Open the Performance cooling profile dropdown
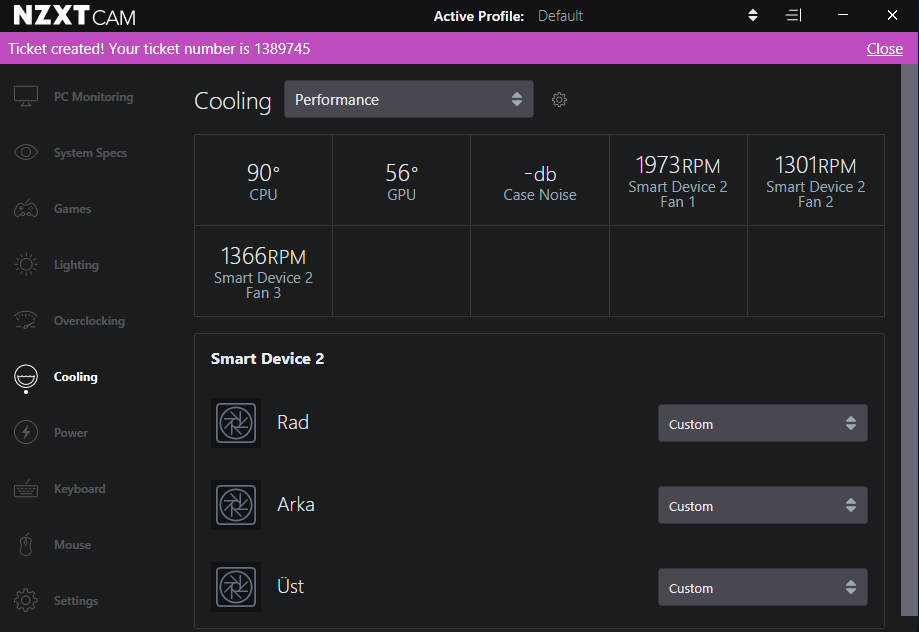This screenshot has height=632, width=919. 409,99
